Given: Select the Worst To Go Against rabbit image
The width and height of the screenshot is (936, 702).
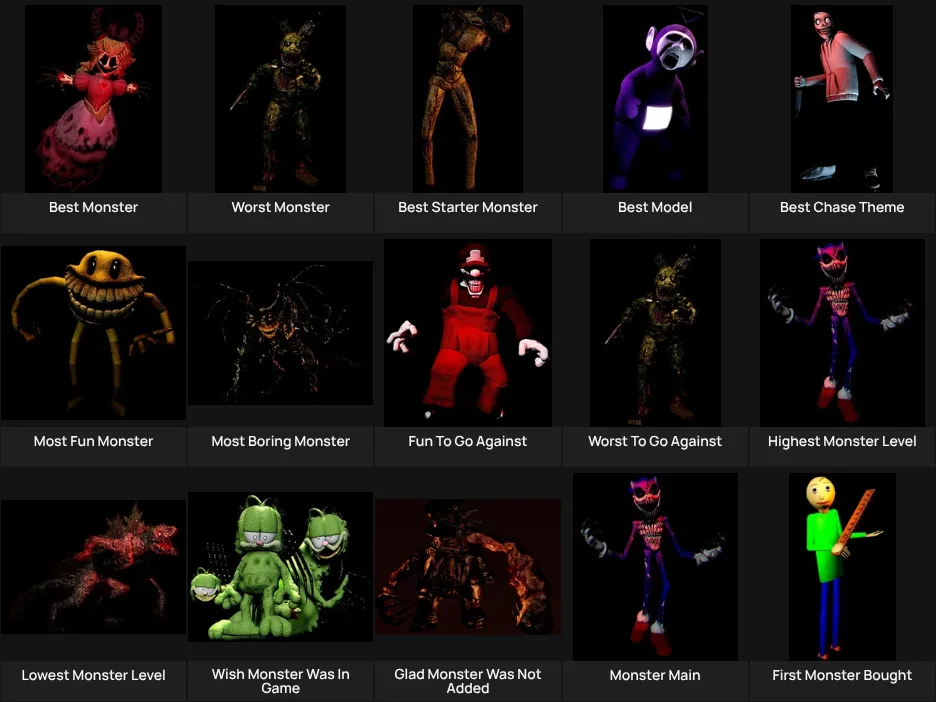Looking at the screenshot, I should (655, 332).
